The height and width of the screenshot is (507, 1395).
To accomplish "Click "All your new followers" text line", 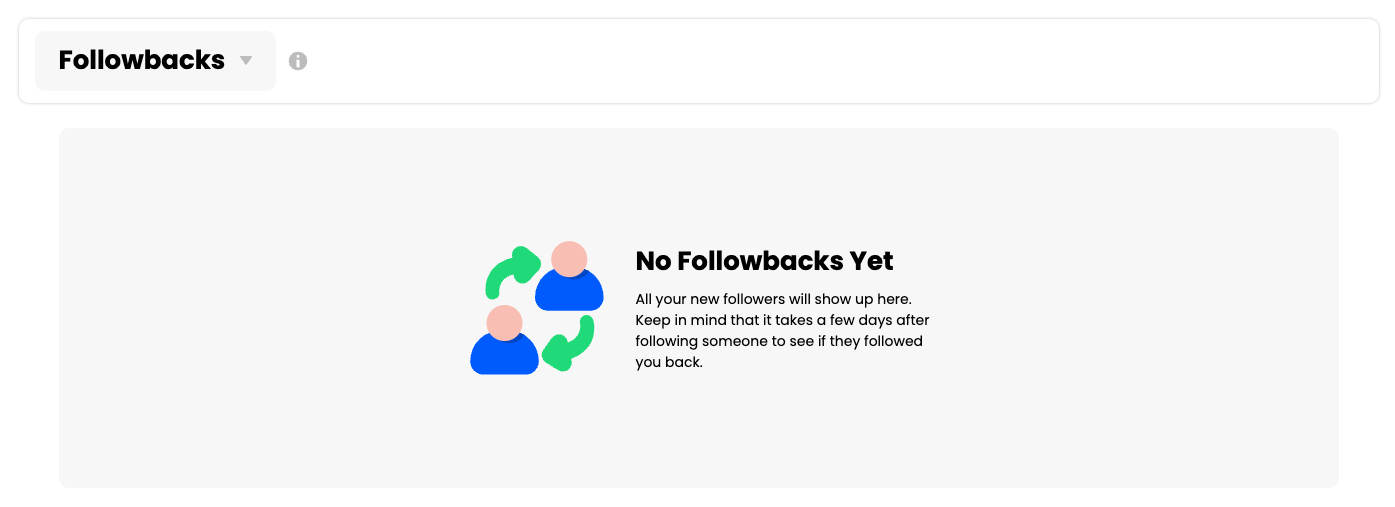I will 774,299.
